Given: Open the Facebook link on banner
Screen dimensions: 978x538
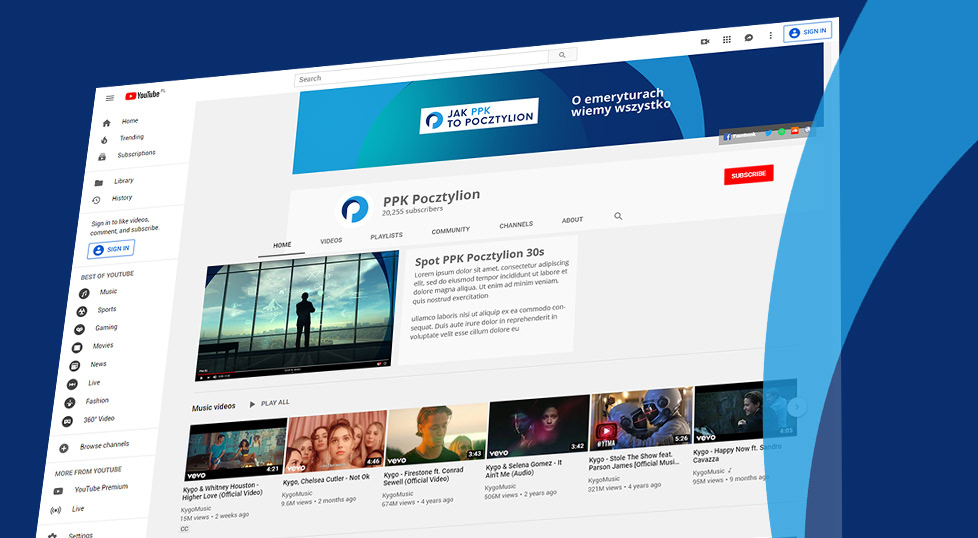Looking at the screenshot, I should 740,135.
